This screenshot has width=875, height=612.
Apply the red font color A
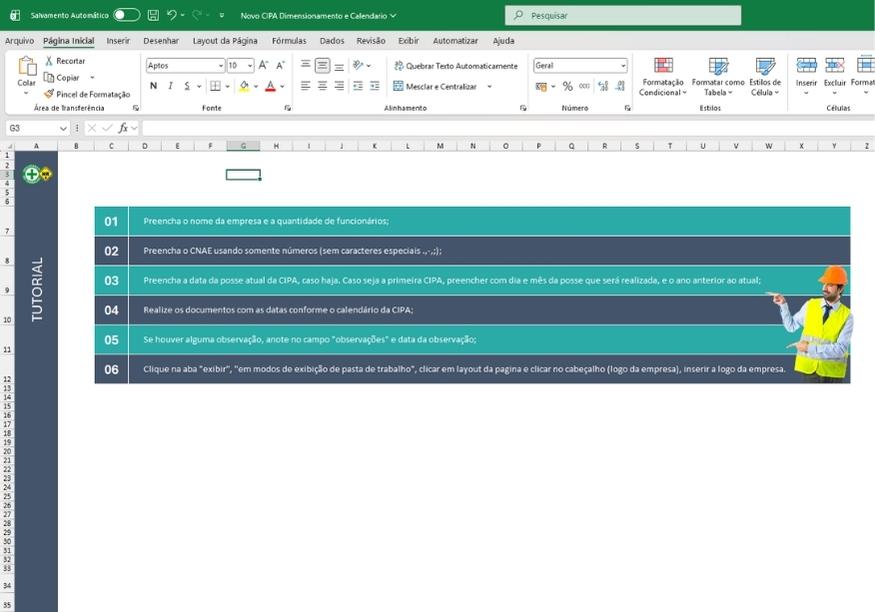(x=270, y=86)
